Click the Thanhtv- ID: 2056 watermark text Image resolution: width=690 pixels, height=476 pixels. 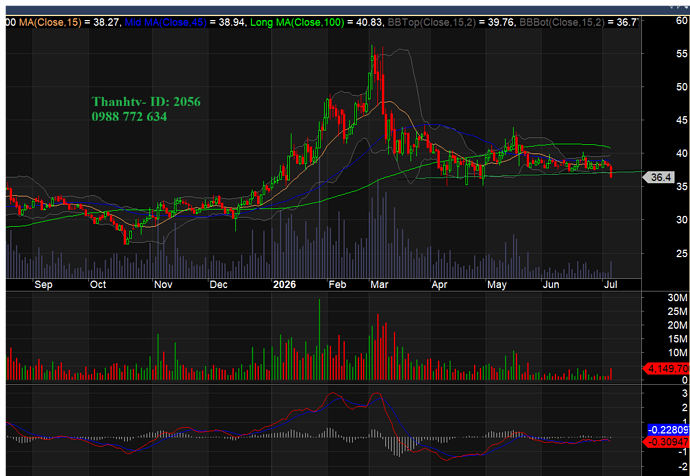click(x=146, y=102)
